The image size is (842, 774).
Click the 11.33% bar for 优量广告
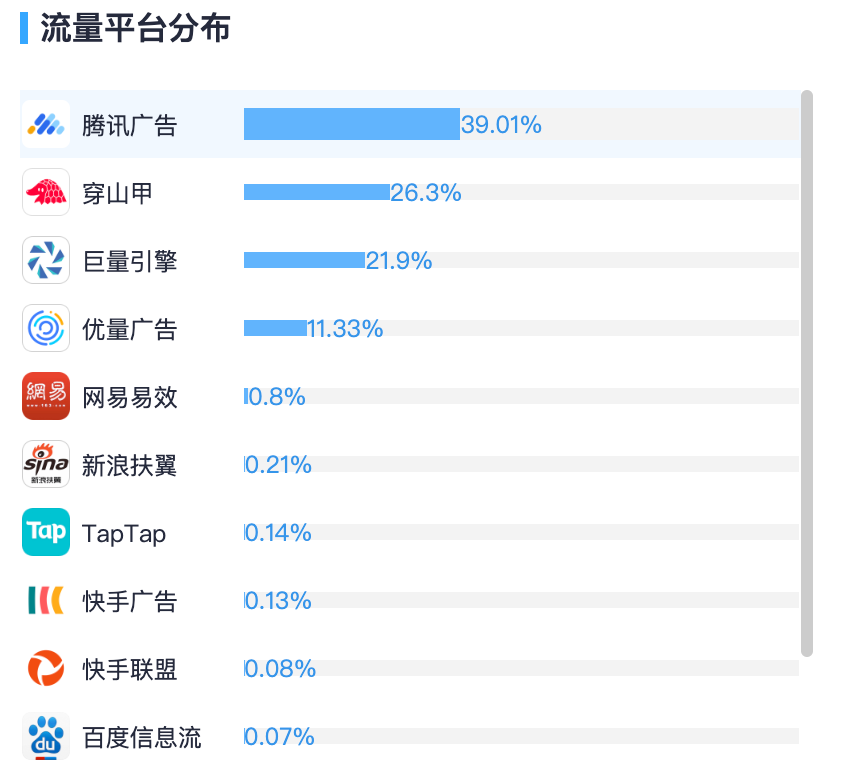point(275,328)
